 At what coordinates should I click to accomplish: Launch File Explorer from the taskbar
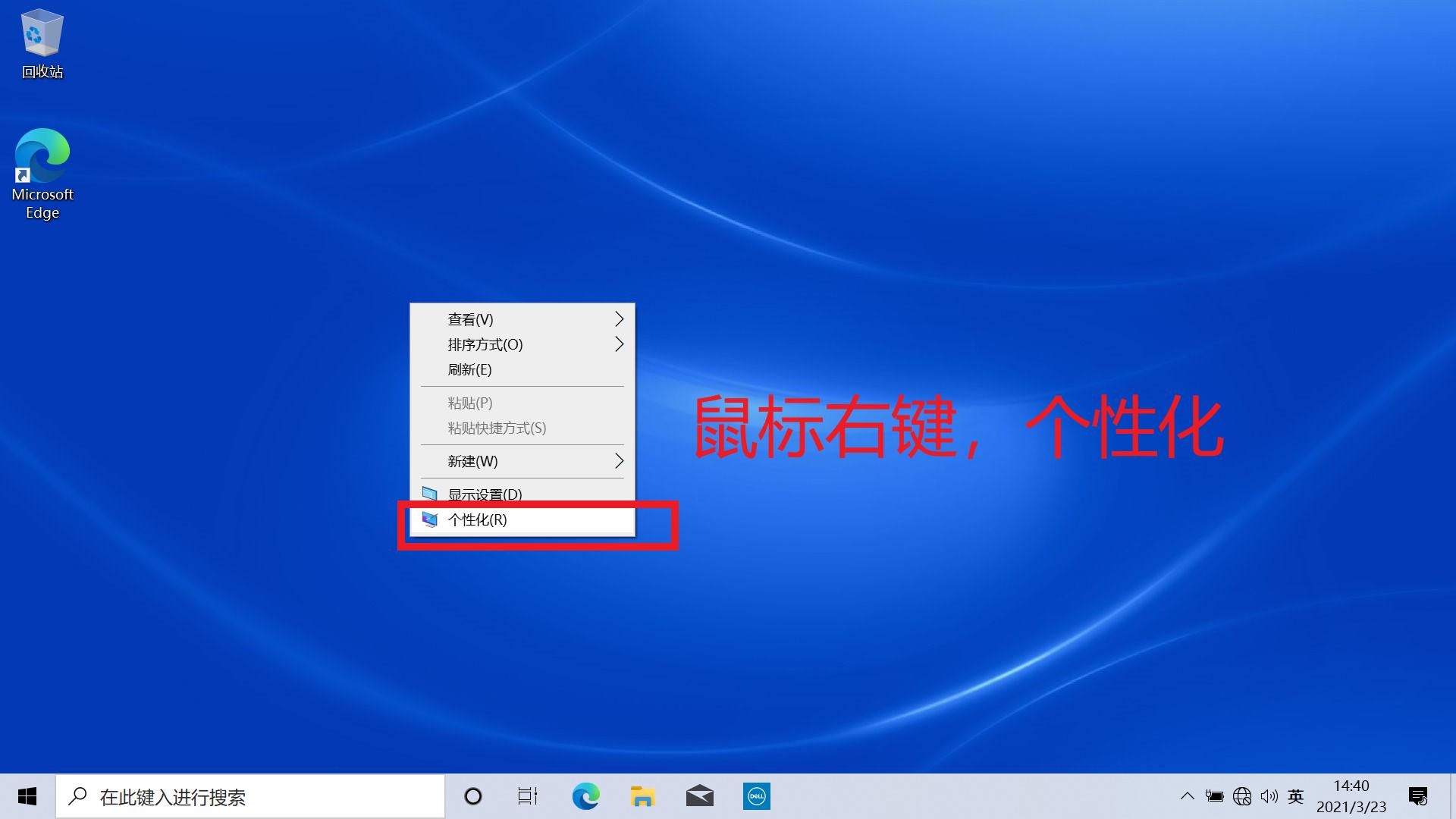click(x=642, y=796)
